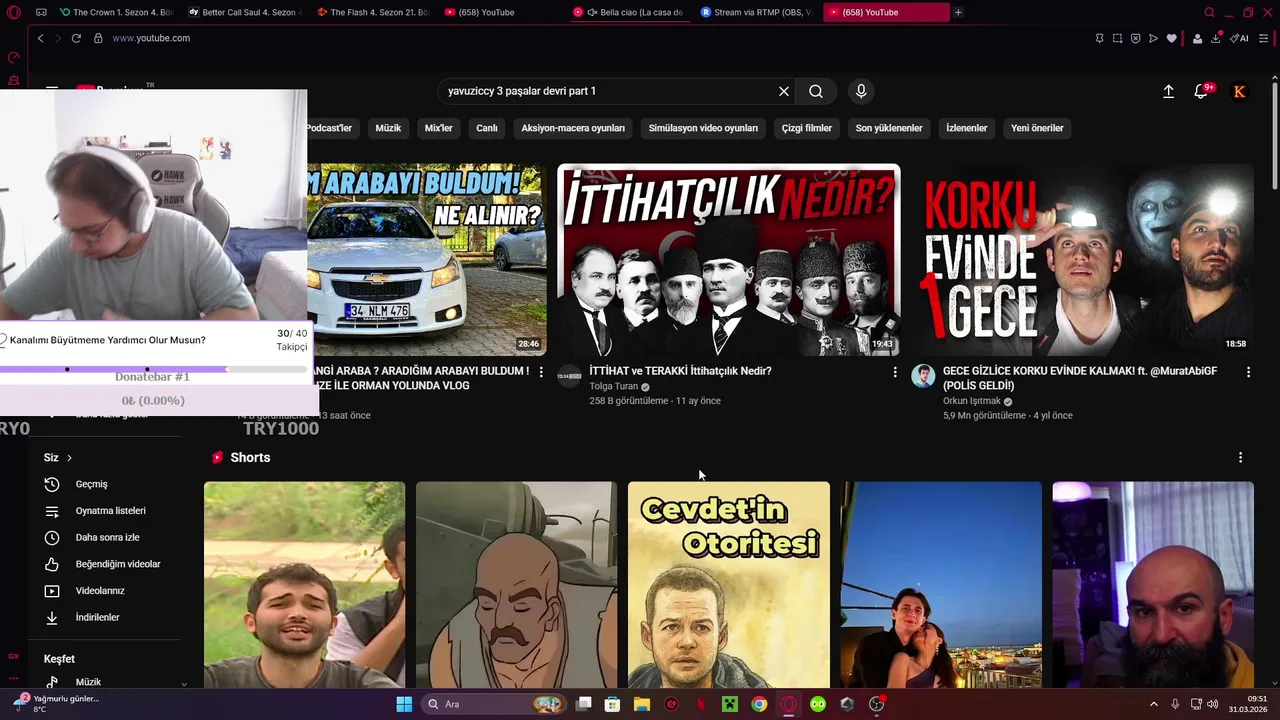The image size is (1280, 720).
Task: Open Microsoft Store from taskbar
Action: pyautogui.click(x=612, y=704)
